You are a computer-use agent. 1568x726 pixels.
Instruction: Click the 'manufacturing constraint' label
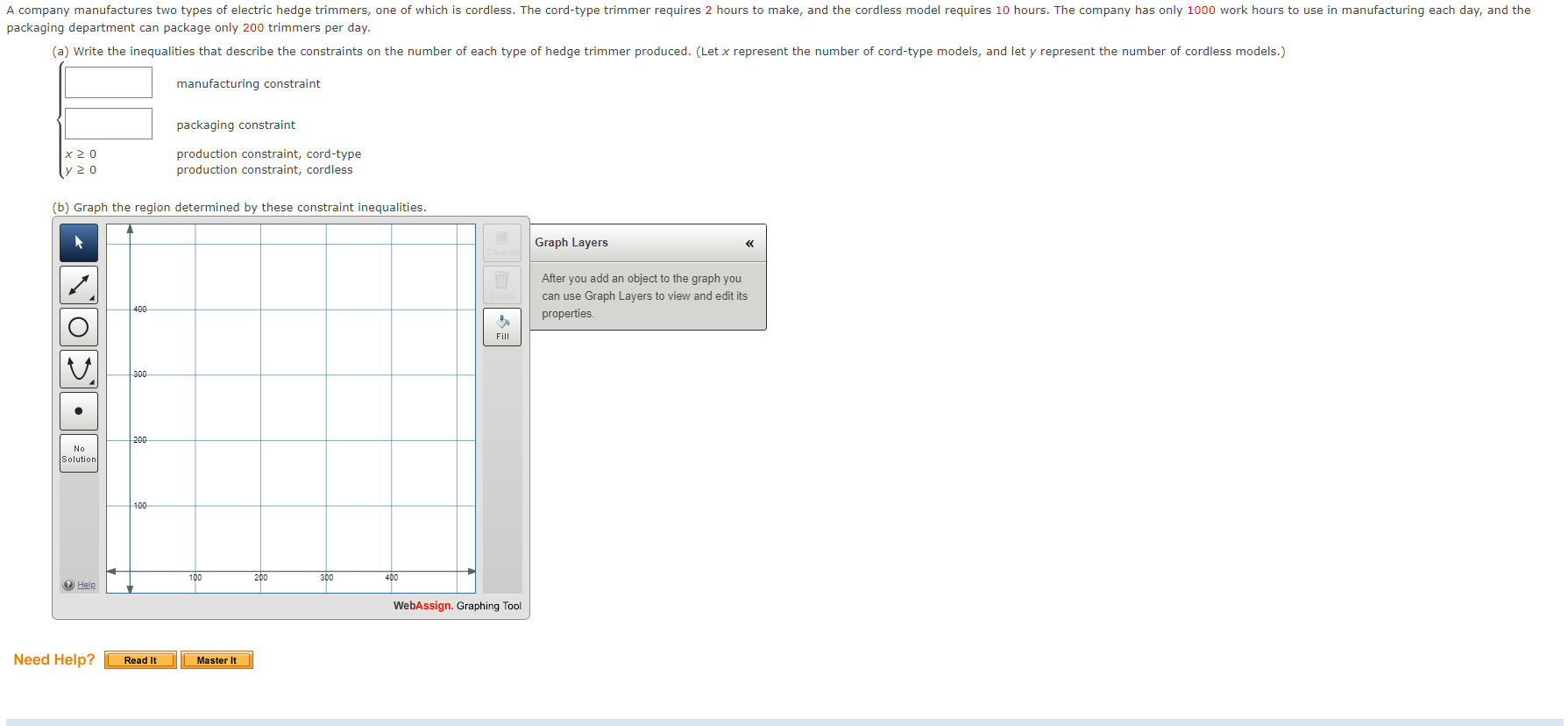(x=248, y=84)
